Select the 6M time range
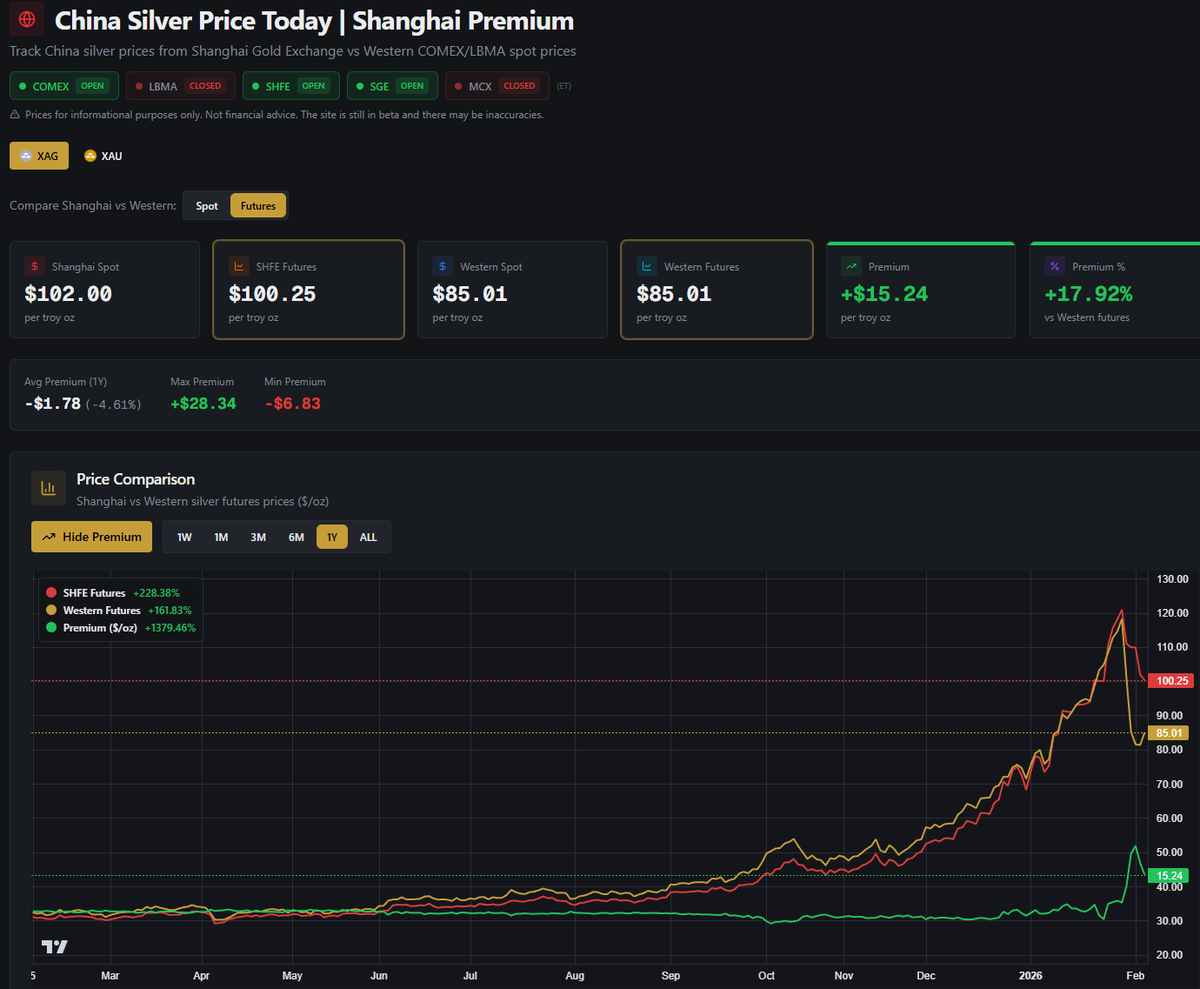The image size is (1200, 989). point(296,537)
